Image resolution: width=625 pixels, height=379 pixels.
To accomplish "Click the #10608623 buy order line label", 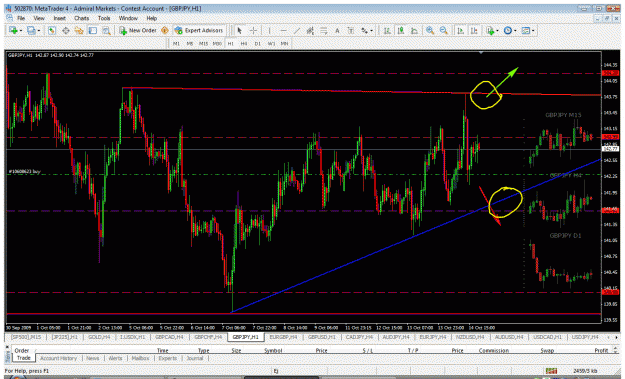I will pyautogui.click(x=25, y=172).
